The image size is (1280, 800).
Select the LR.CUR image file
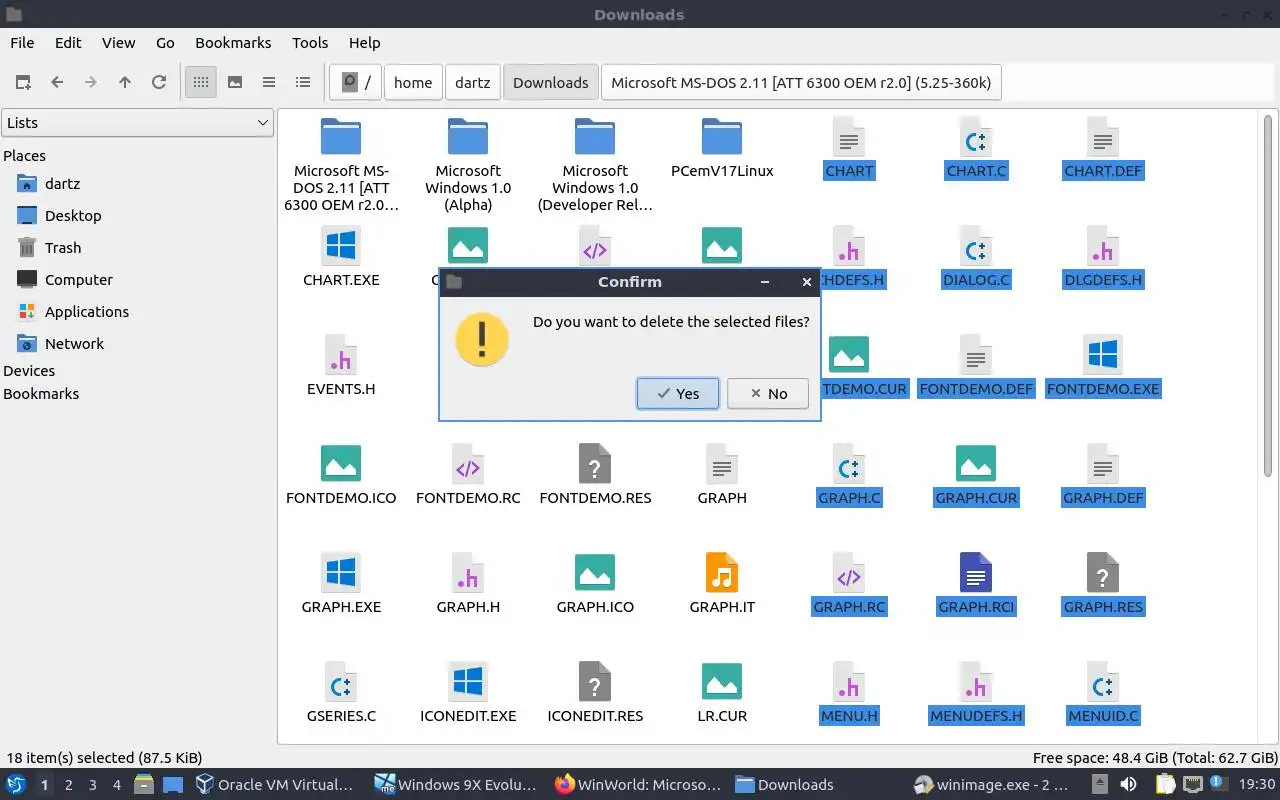(x=722, y=693)
